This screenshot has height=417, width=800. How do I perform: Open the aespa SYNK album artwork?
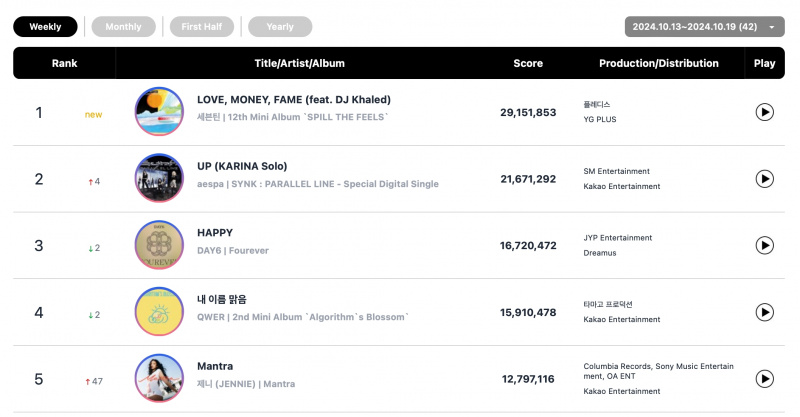pos(159,178)
